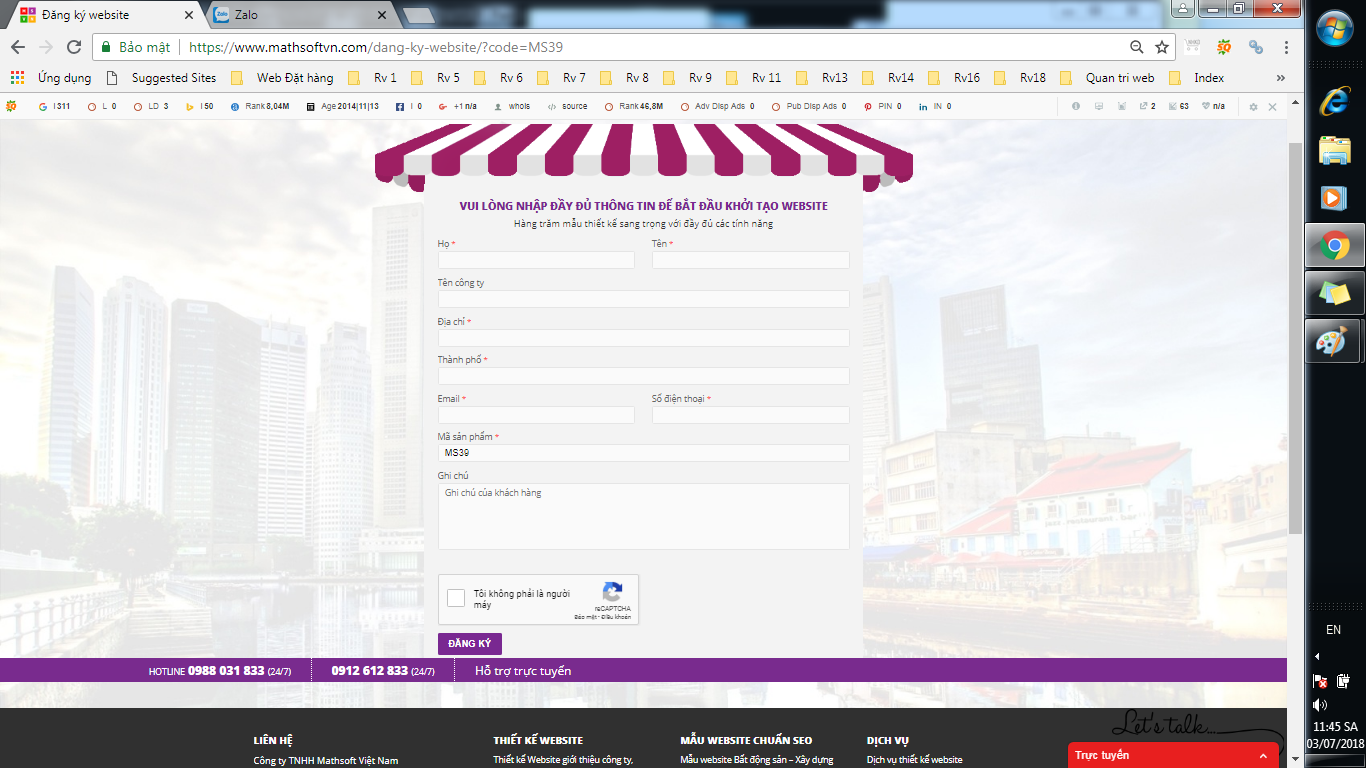Click the taskbar clock 11:45 SA
1366x768 pixels.
(x=1335, y=727)
